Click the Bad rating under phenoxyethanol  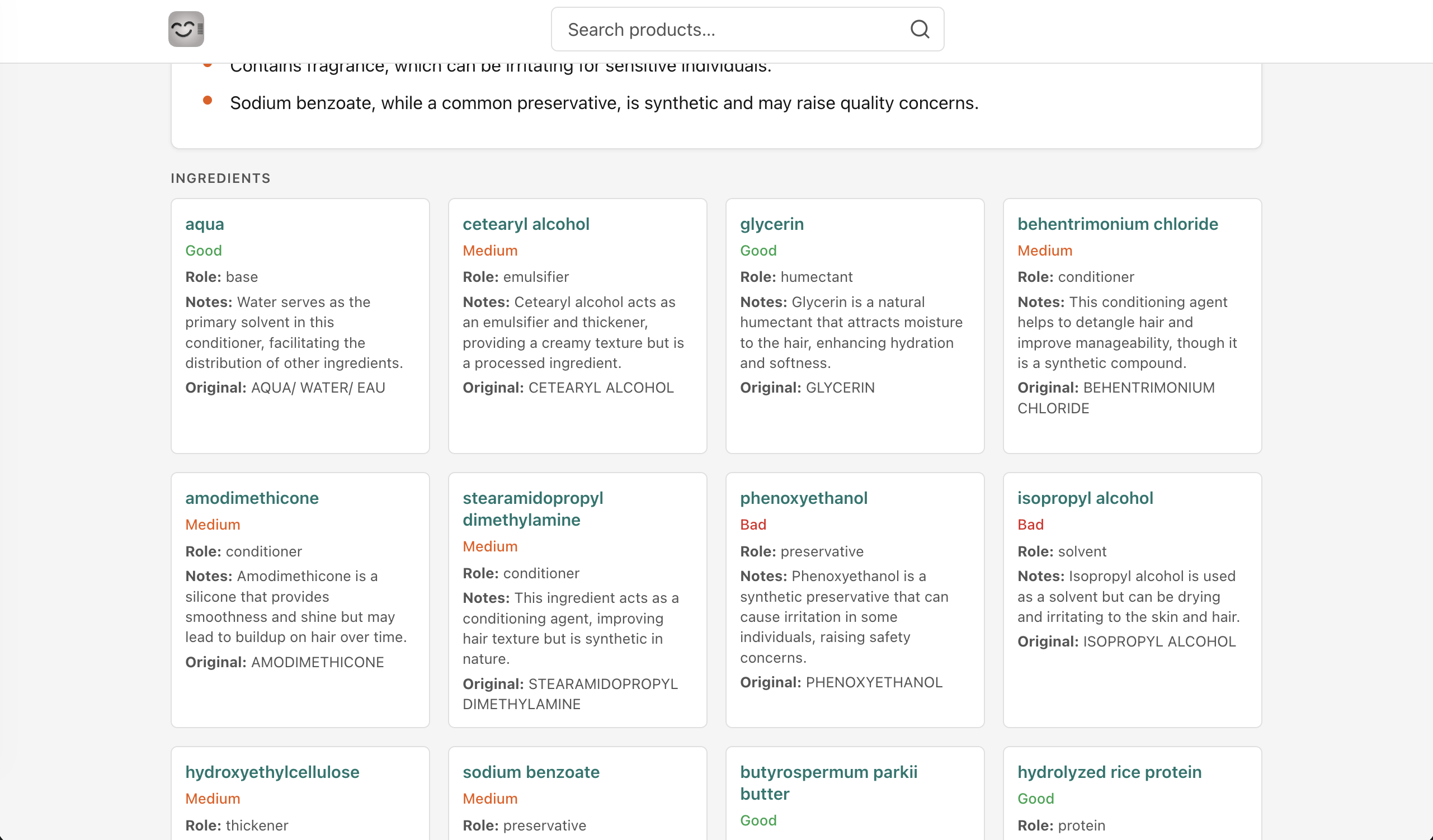(x=753, y=525)
